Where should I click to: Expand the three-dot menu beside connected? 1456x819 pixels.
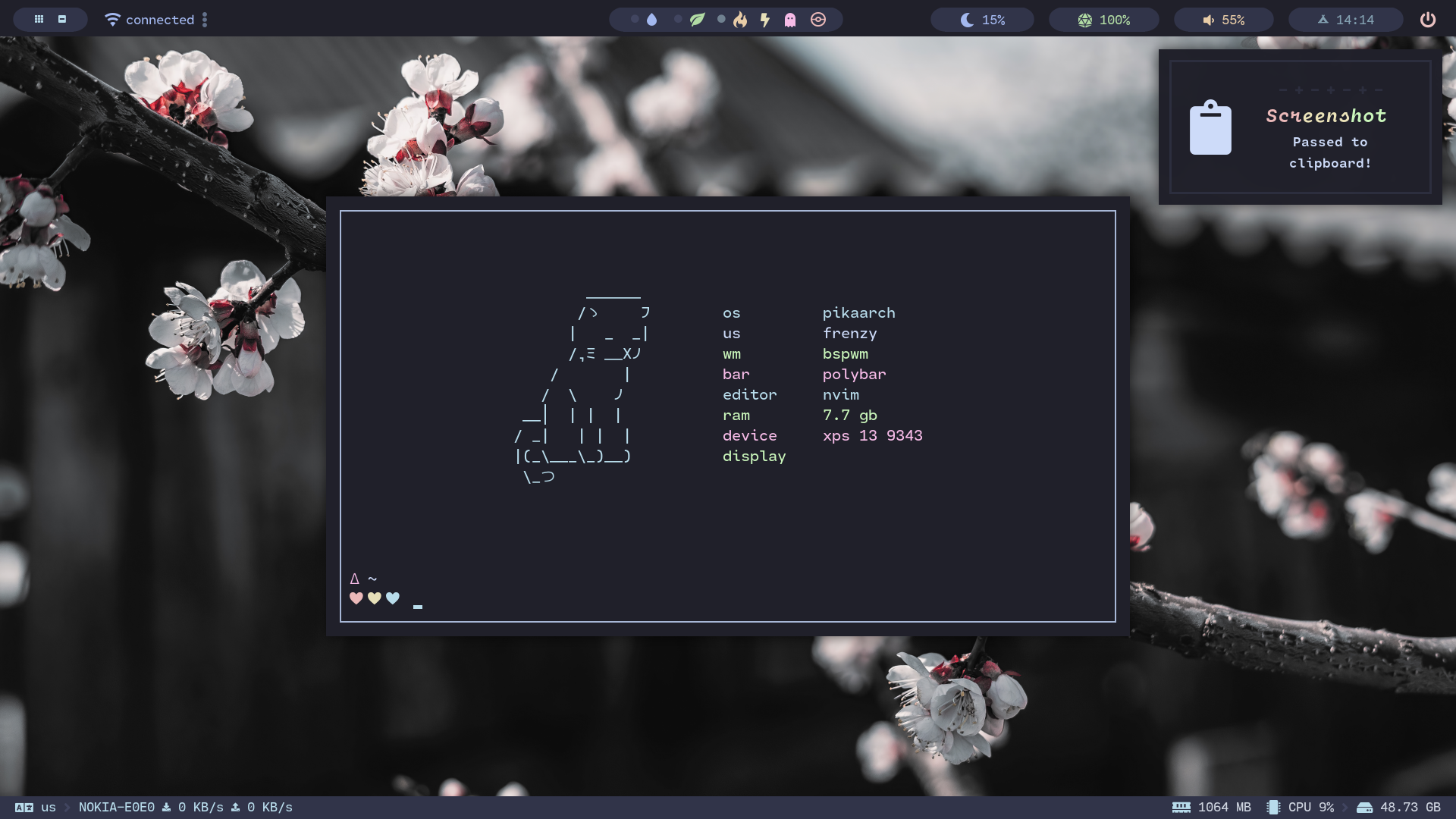[205, 20]
